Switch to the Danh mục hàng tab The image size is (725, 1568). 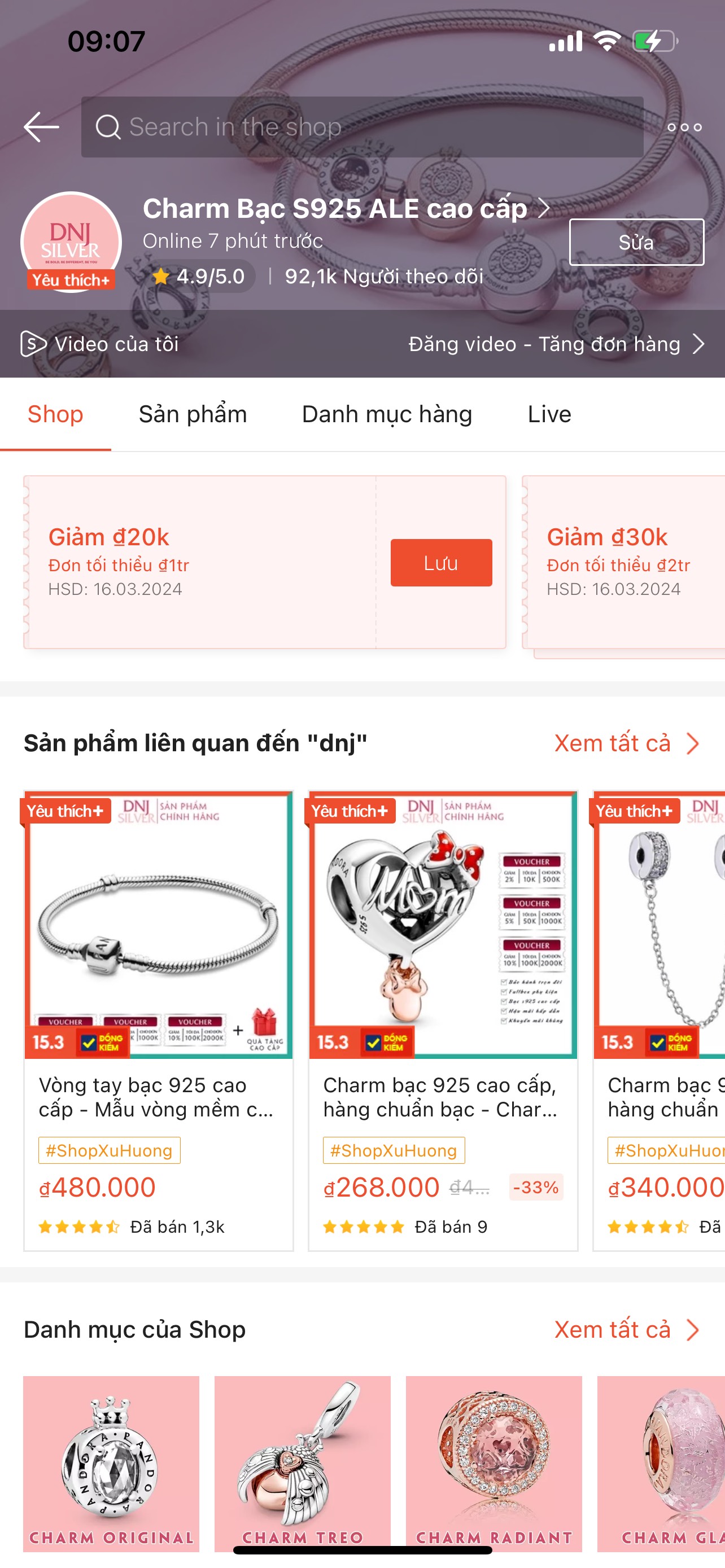[x=387, y=414]
